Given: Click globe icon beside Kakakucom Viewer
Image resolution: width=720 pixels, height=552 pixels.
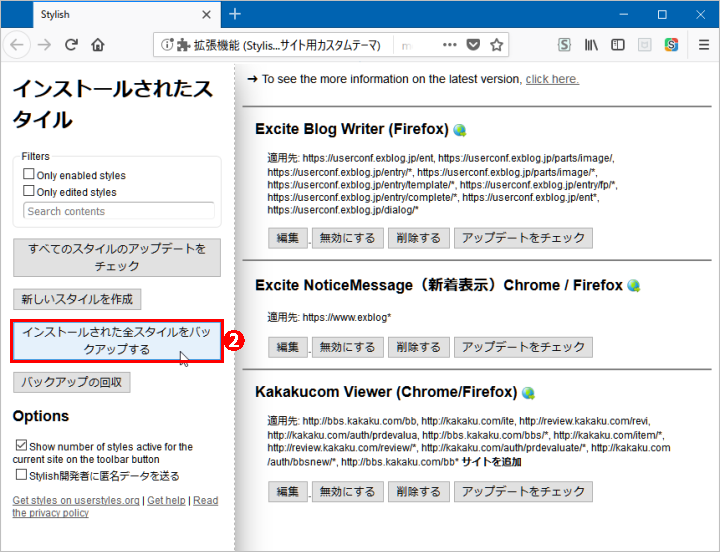Looking at the screenshot, I should click(x=529, y=393).
